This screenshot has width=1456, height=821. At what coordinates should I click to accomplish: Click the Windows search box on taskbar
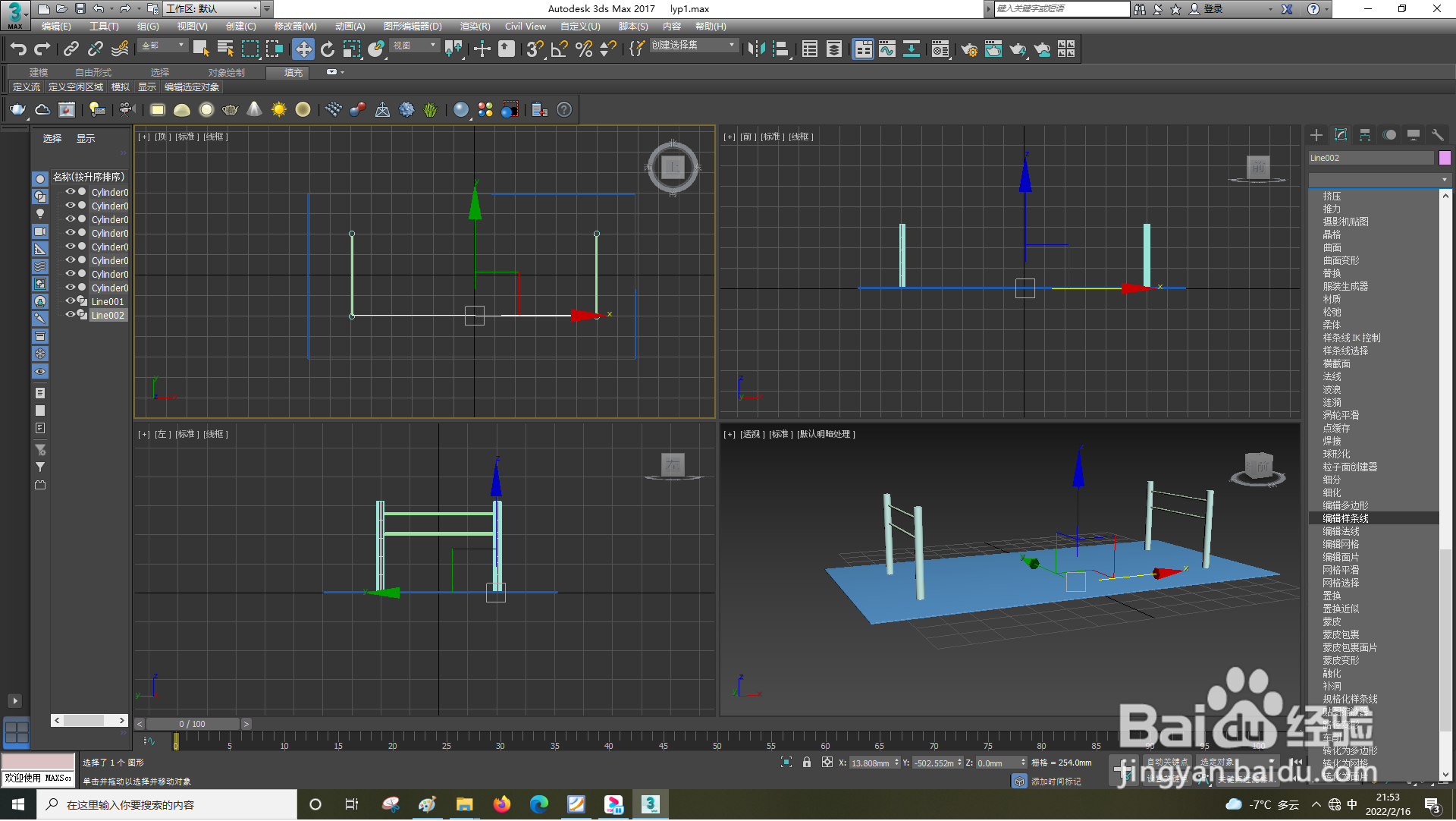167,805
